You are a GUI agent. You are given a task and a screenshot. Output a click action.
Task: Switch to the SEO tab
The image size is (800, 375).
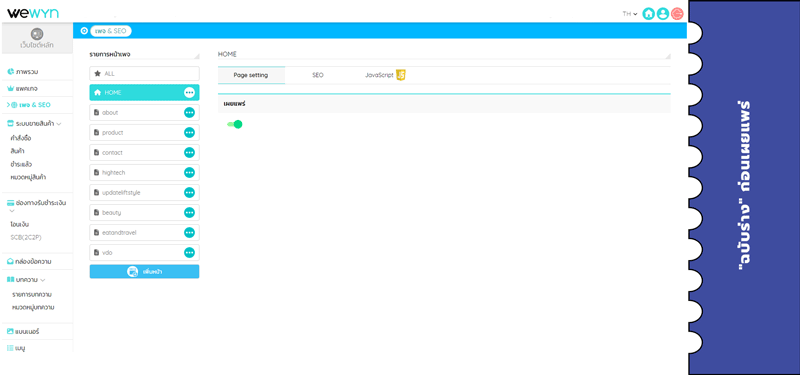coord(318,75)
